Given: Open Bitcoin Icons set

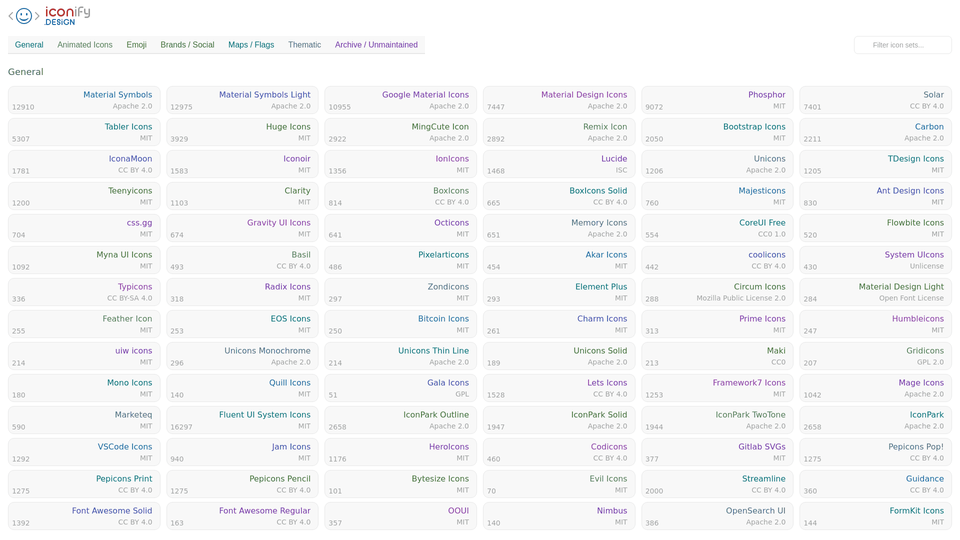Looking at the screenshot, I should point(400,324).
